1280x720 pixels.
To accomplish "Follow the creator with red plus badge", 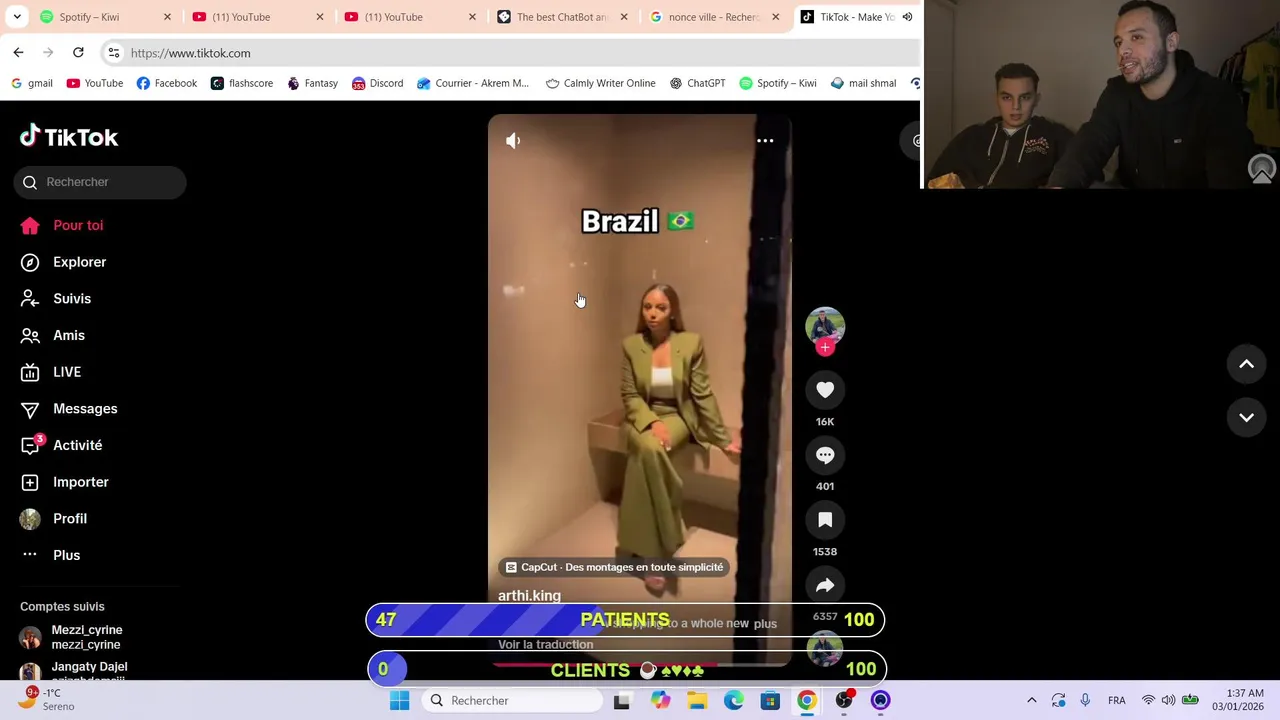I will [825, 347].
